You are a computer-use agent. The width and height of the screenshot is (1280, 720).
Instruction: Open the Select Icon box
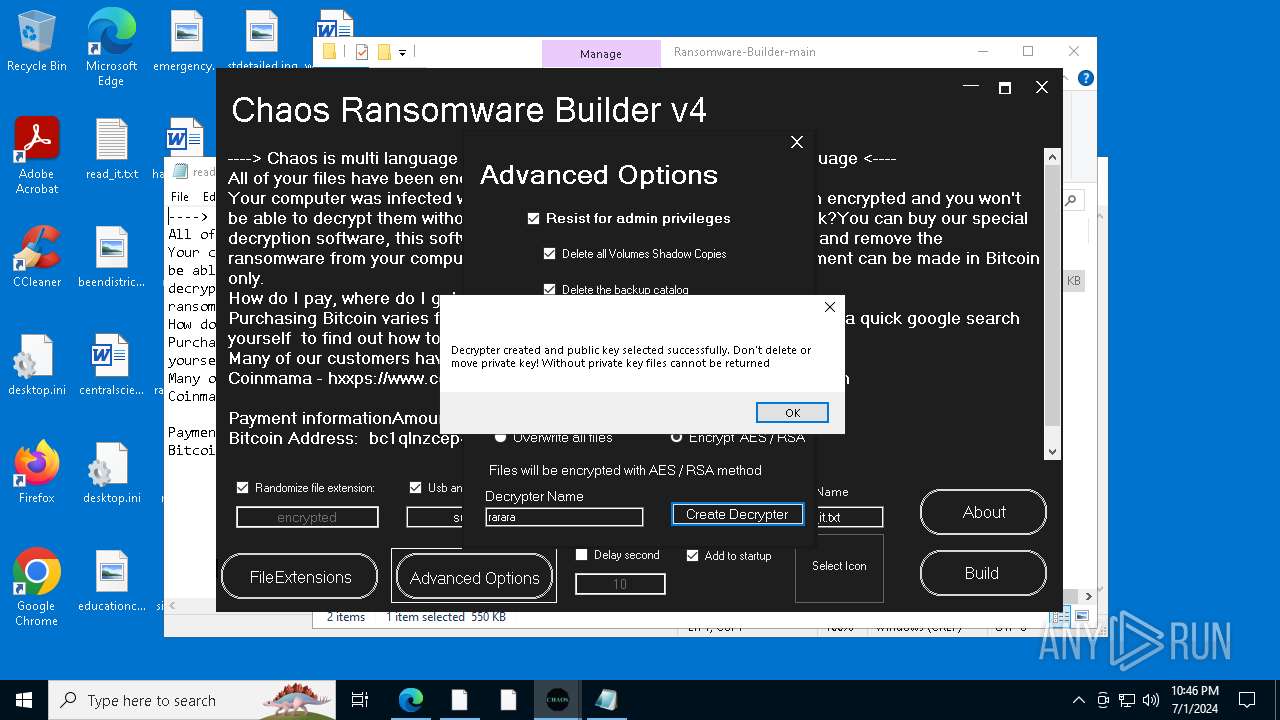839,566
